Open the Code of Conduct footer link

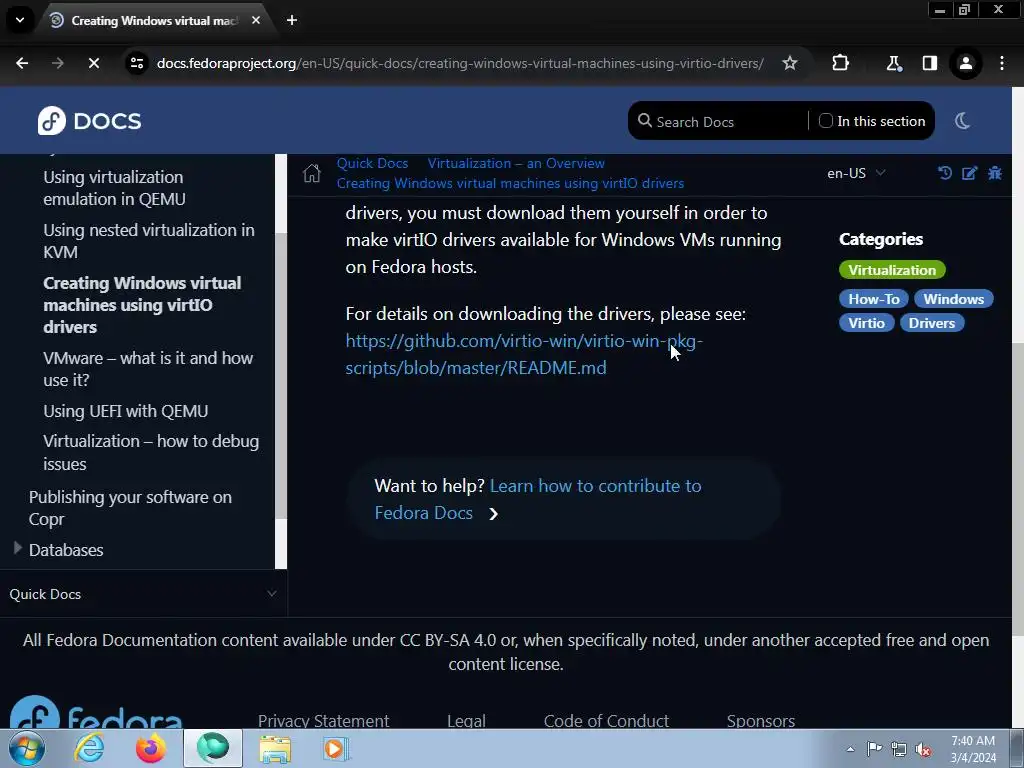[606, 720]
